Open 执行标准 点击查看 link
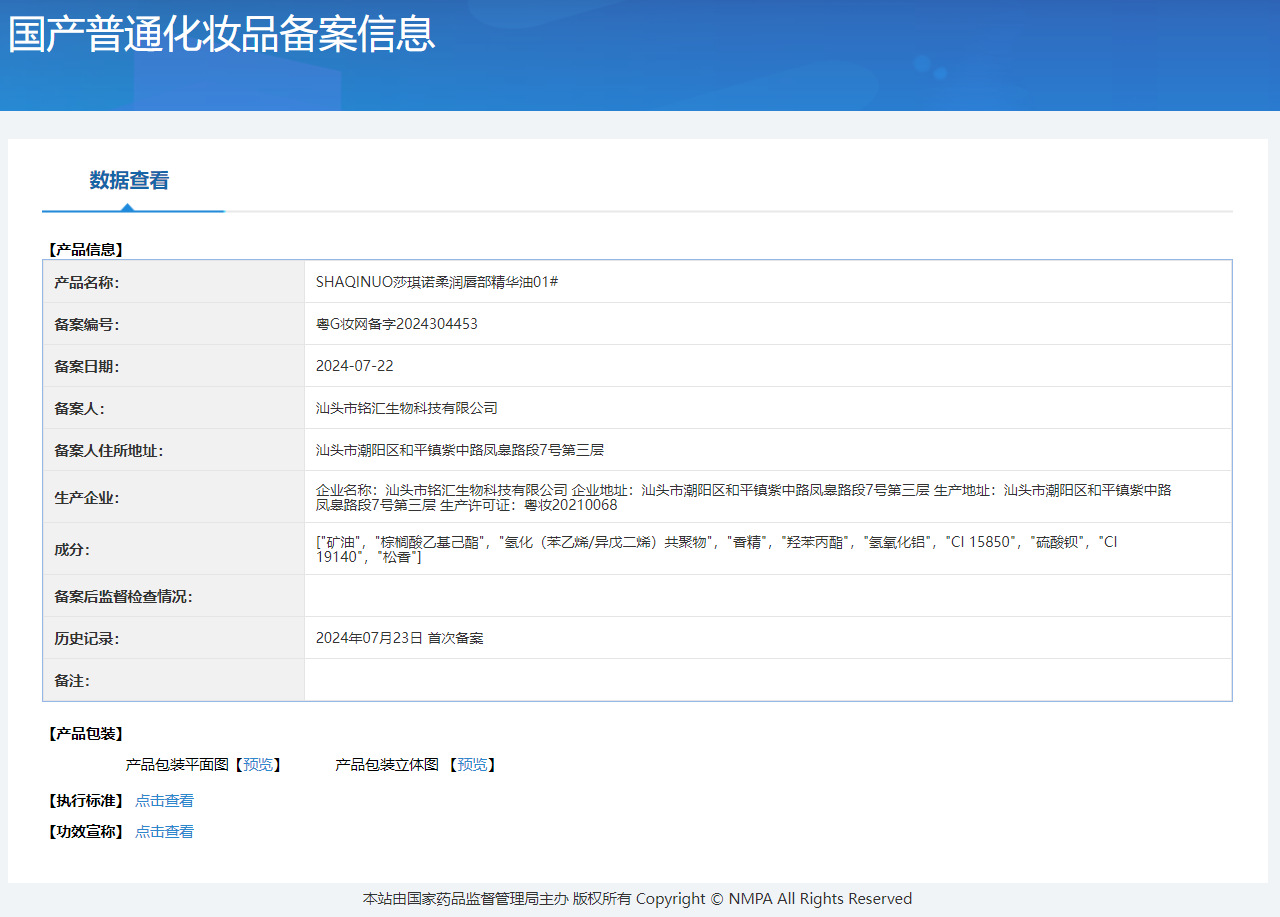This screenshot has width=1280, height=917. click(165, 801)
